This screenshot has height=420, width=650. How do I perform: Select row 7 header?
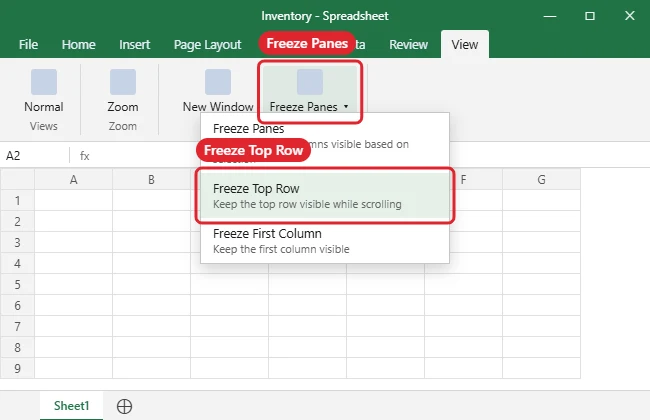(x=17, y=327)
